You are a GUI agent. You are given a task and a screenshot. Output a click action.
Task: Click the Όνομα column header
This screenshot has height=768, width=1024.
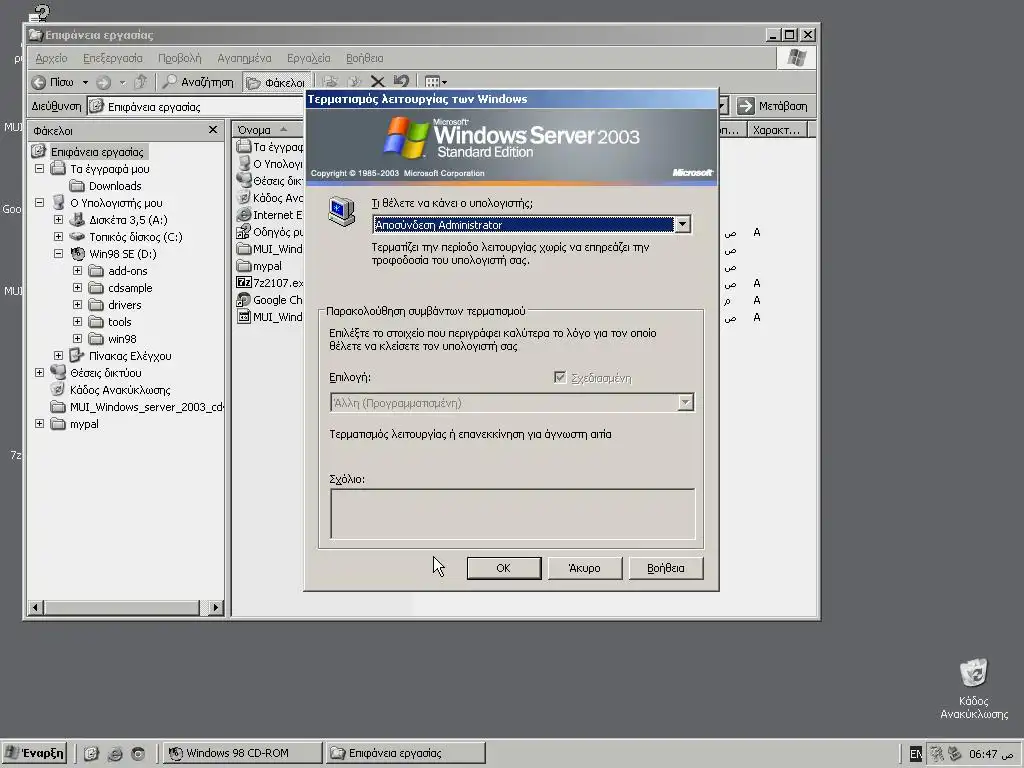268,130
